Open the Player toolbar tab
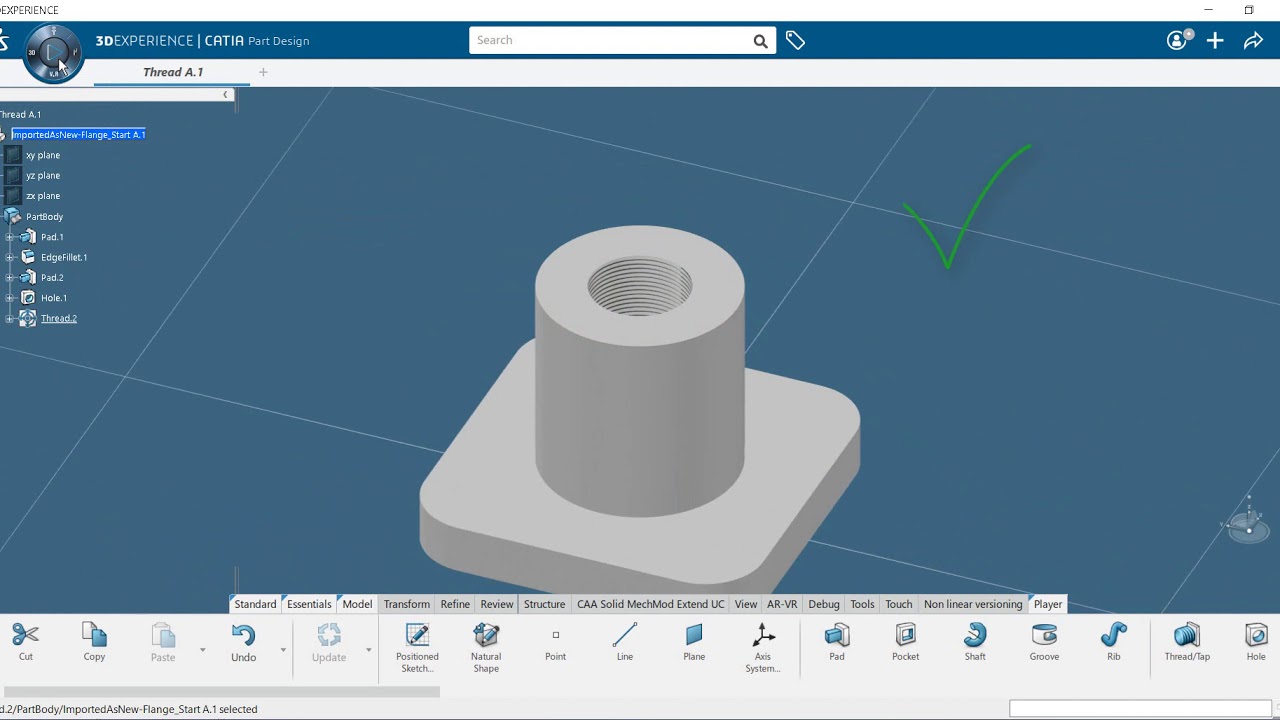This screenshot has width=1280, height=720. (x=1048, y=604)
